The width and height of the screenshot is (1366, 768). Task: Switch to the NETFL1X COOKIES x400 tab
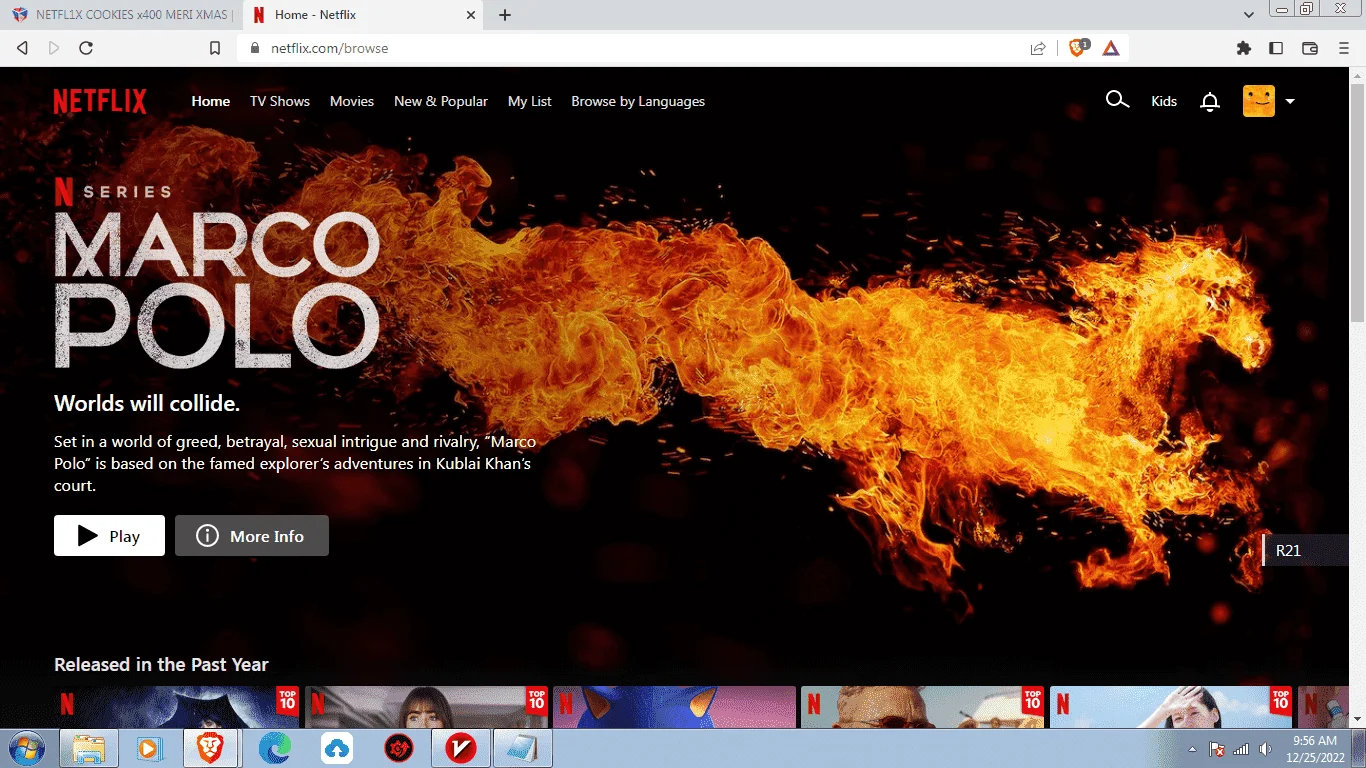click(x=122, y=15)
